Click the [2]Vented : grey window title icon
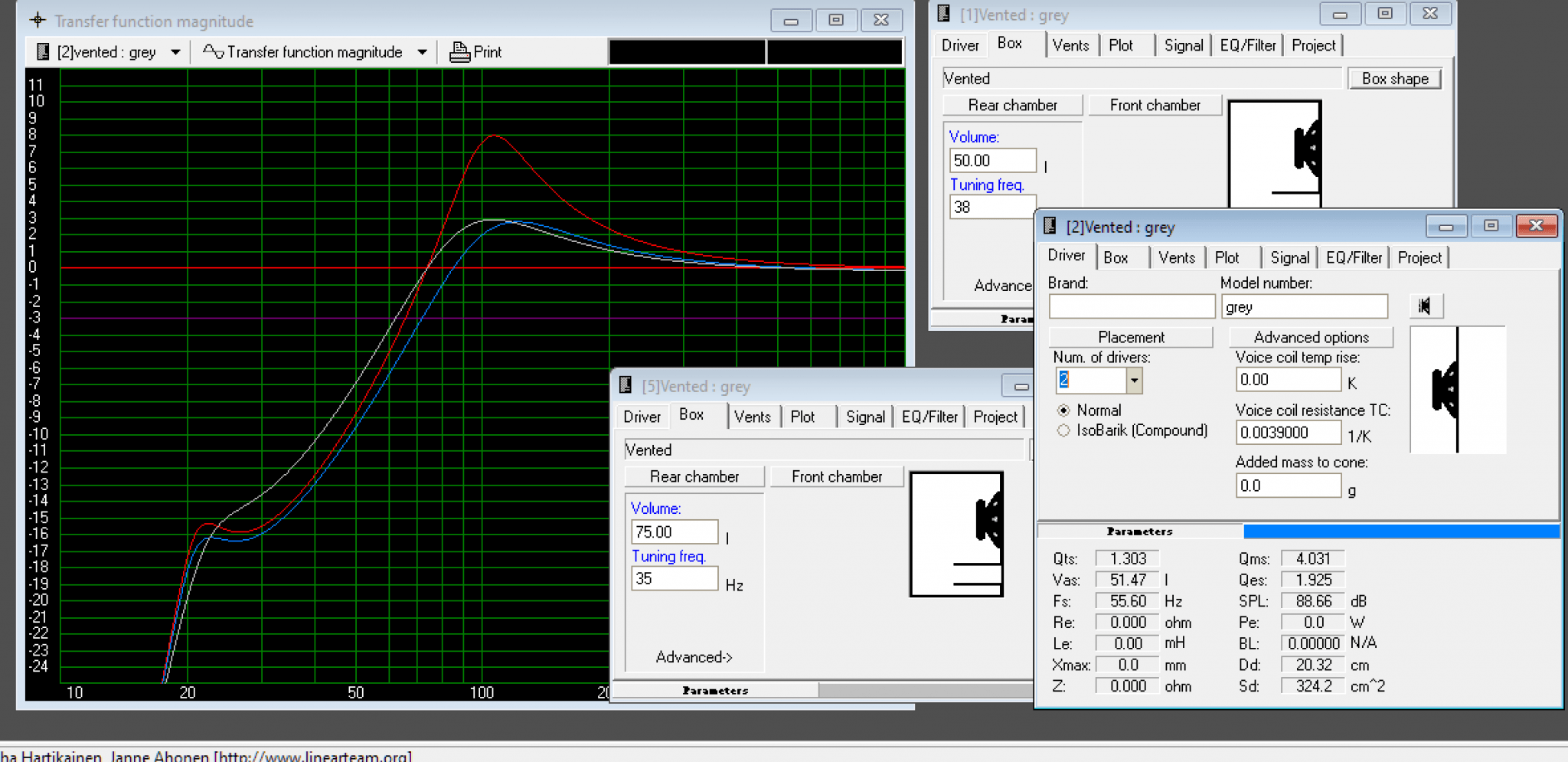This screenshot has width=1568, height=762. 1050,226
